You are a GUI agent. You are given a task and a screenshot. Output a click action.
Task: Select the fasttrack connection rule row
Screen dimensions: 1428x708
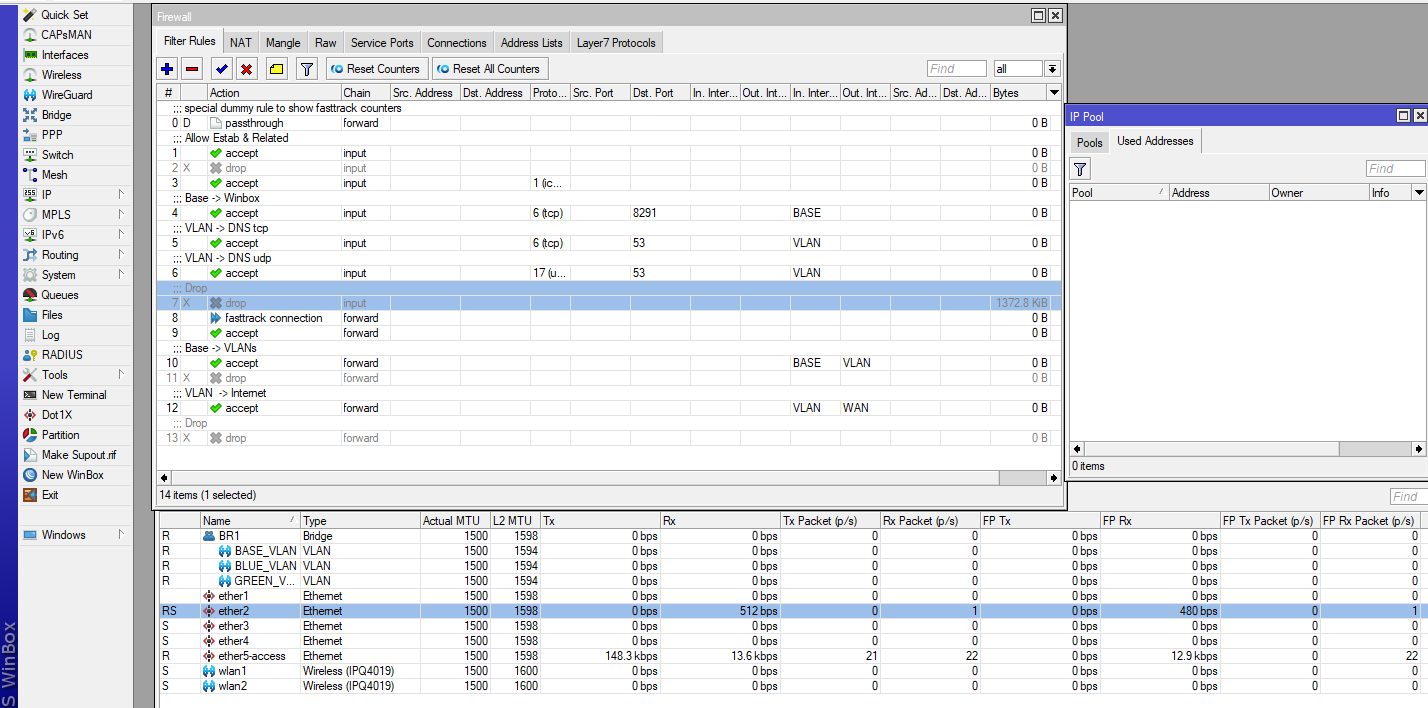click(610, 318)
